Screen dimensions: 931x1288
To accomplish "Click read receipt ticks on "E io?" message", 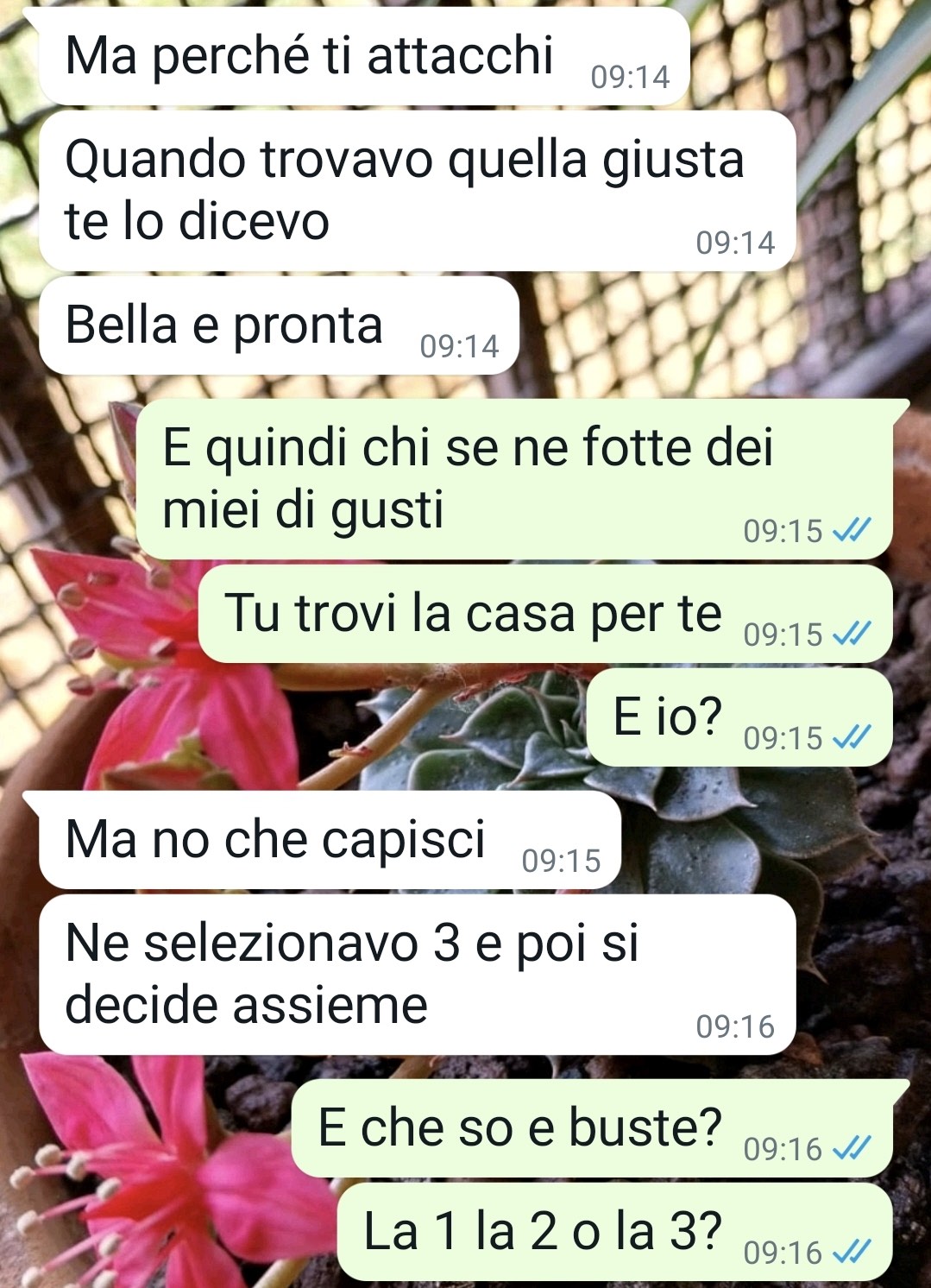I will 852,737.
